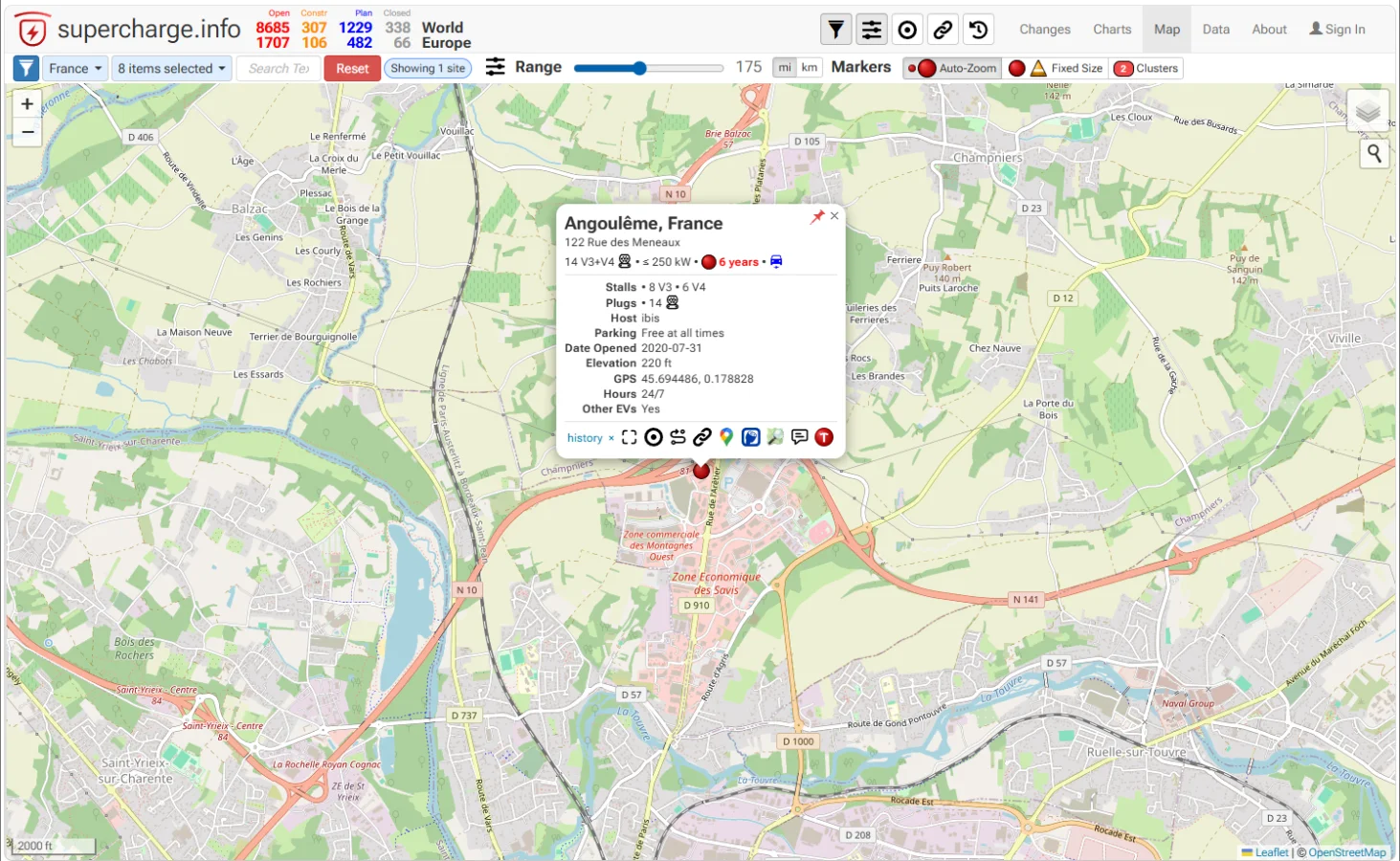Click the red supercharger marker on map
1400x861 pixels.
tap(701, 471)
